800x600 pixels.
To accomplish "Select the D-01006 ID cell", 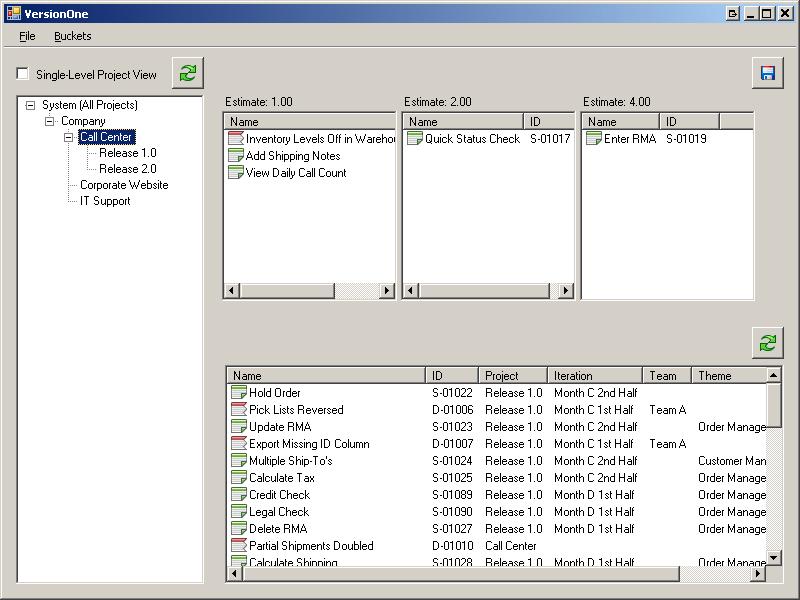I will pos(453,409).
